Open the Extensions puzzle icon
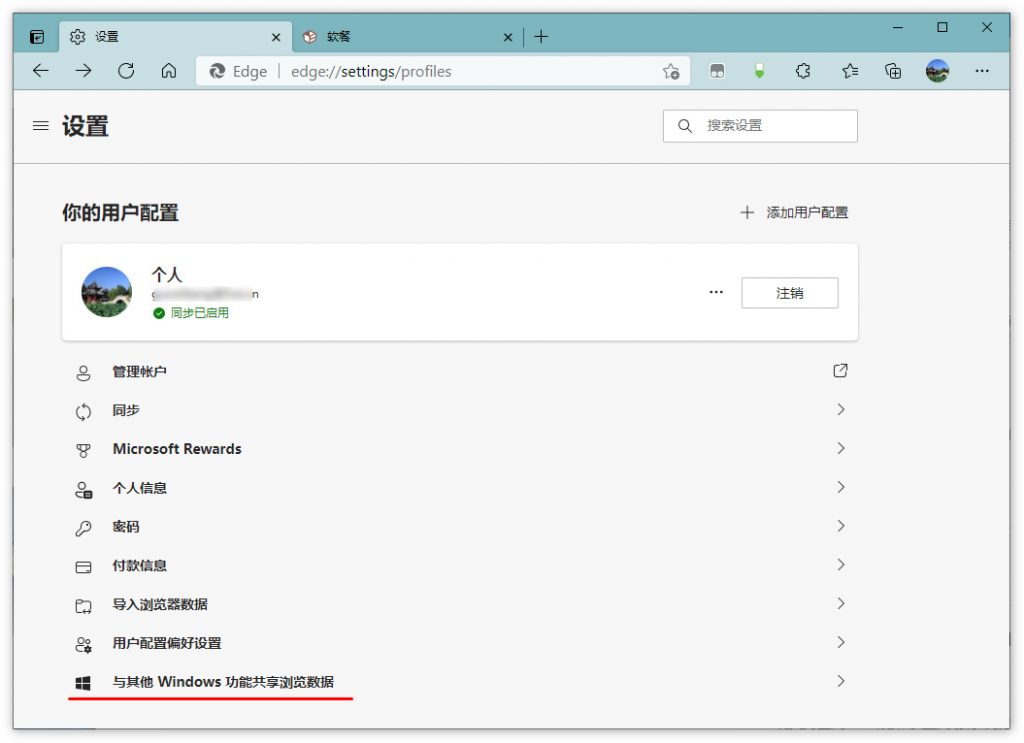Viewport: 1024px width, 743px height. (803, 71)
